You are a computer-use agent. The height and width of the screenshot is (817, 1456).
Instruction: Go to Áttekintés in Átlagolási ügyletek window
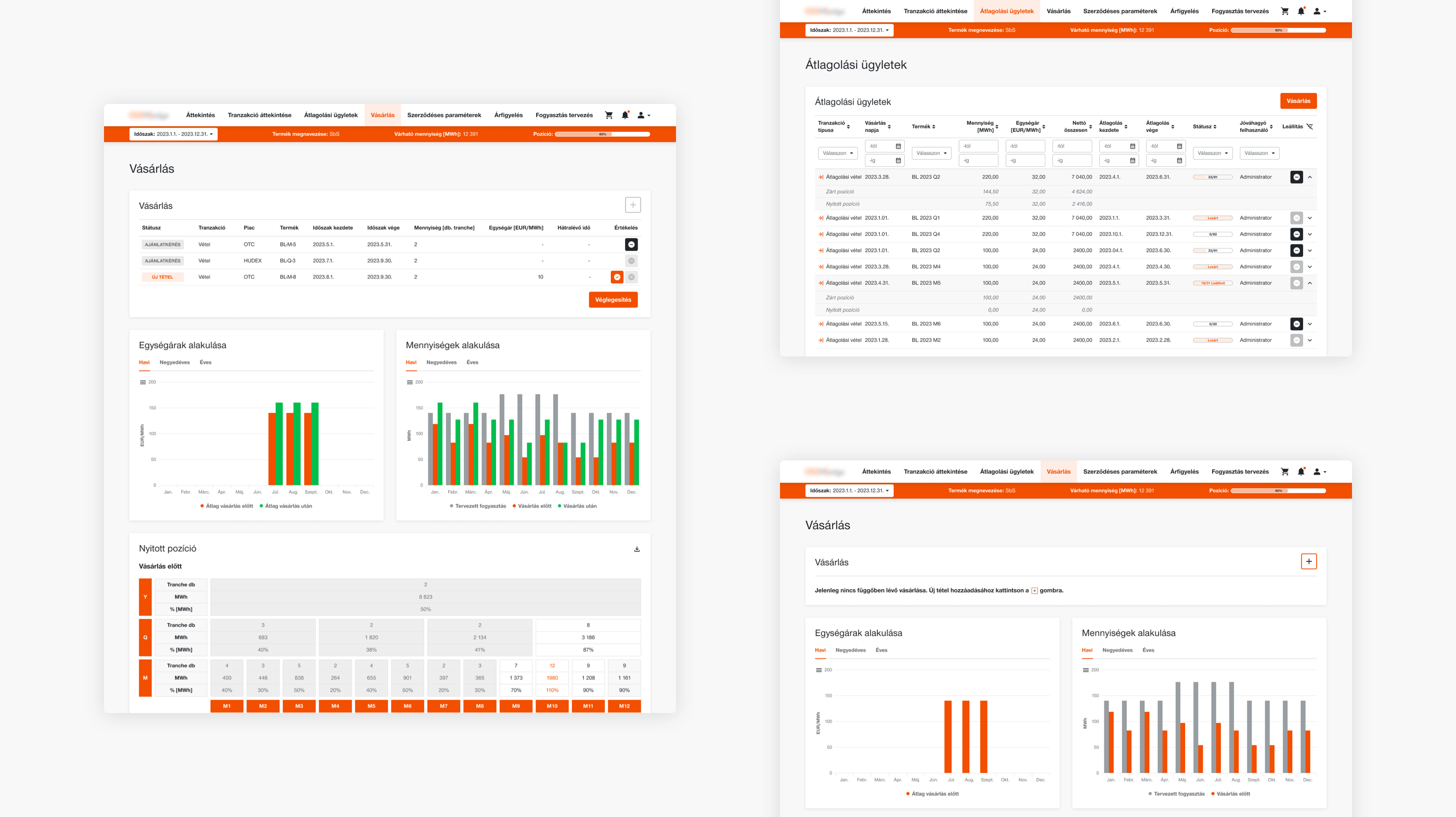(876, 11)
